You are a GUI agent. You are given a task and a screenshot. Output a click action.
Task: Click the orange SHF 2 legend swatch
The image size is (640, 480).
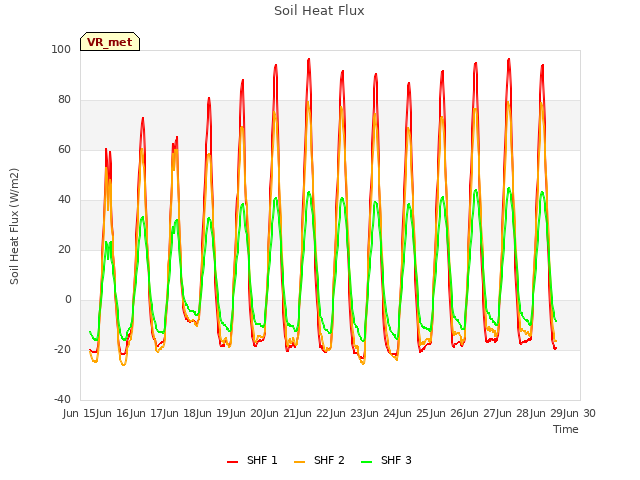(300, 461)
